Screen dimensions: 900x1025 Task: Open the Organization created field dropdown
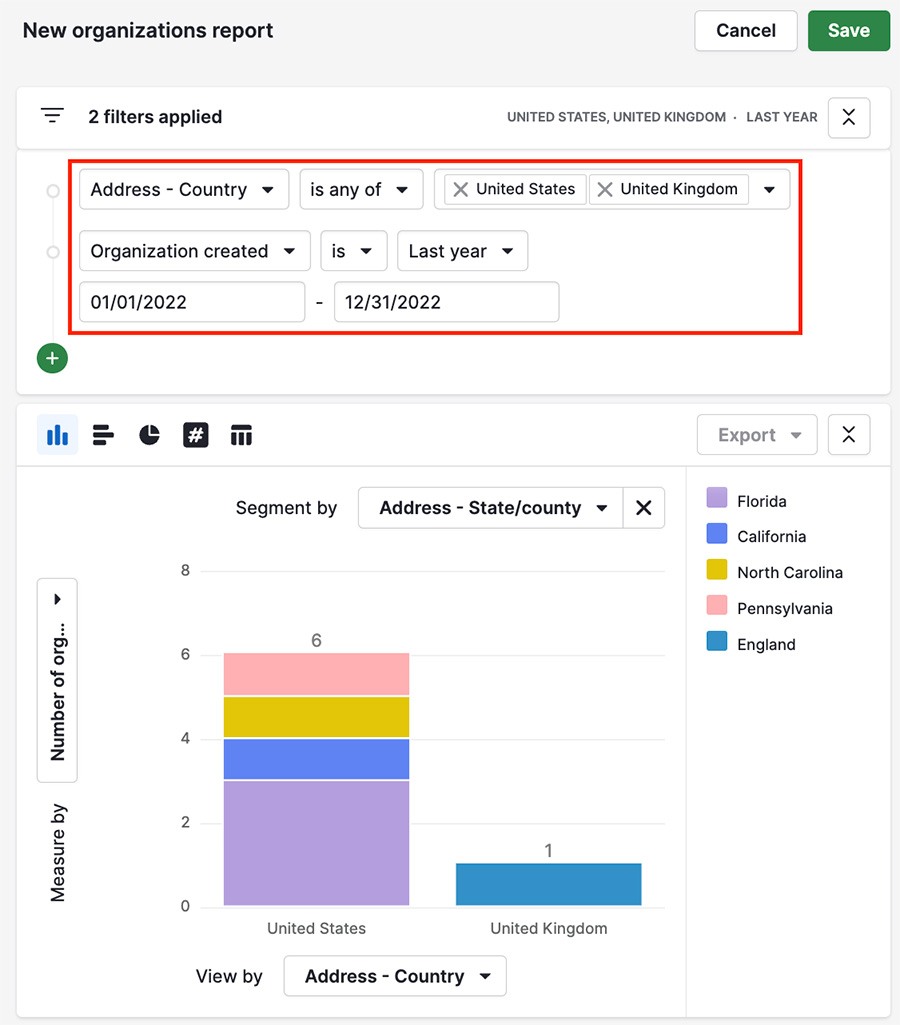click(194, 251)
